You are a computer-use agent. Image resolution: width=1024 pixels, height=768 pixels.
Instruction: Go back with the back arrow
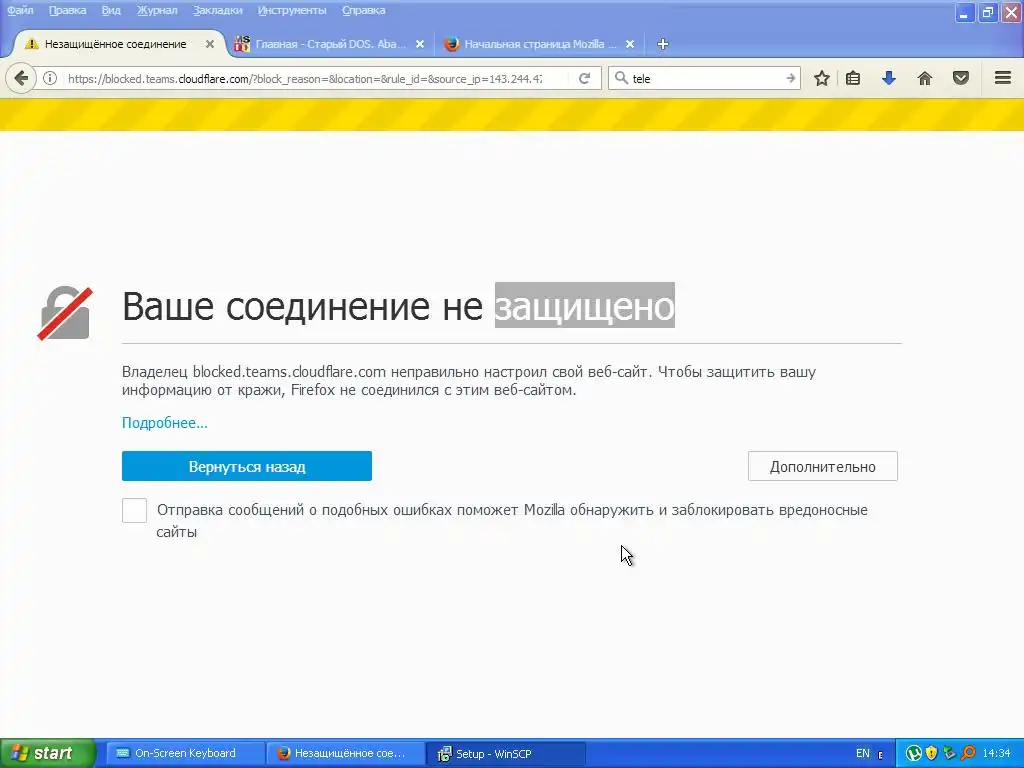21,78
